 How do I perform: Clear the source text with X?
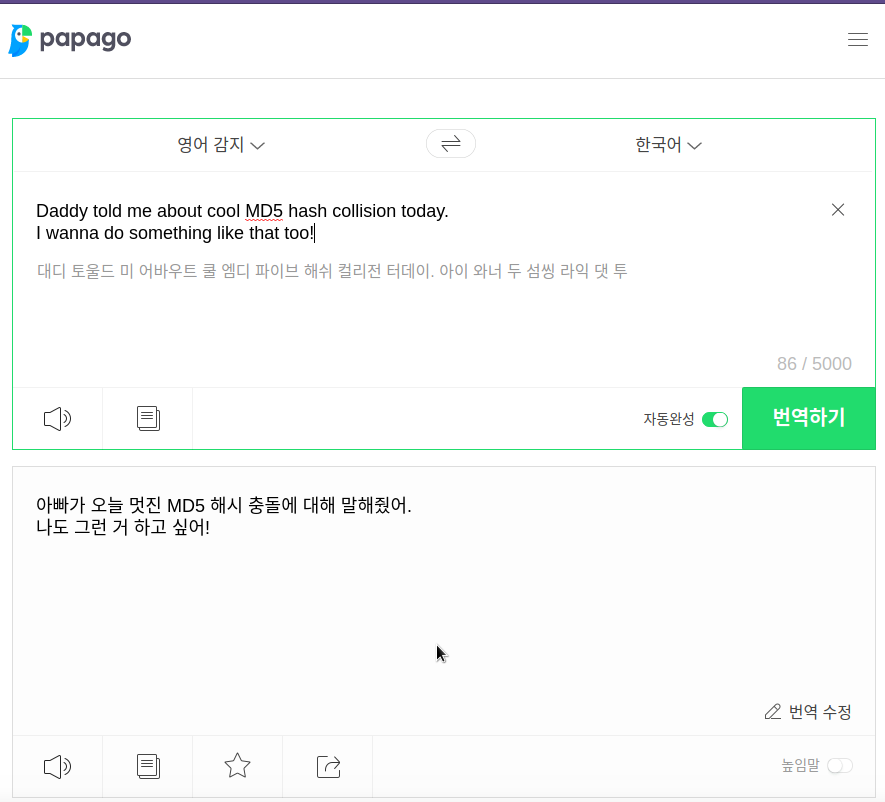click(838, 210)
